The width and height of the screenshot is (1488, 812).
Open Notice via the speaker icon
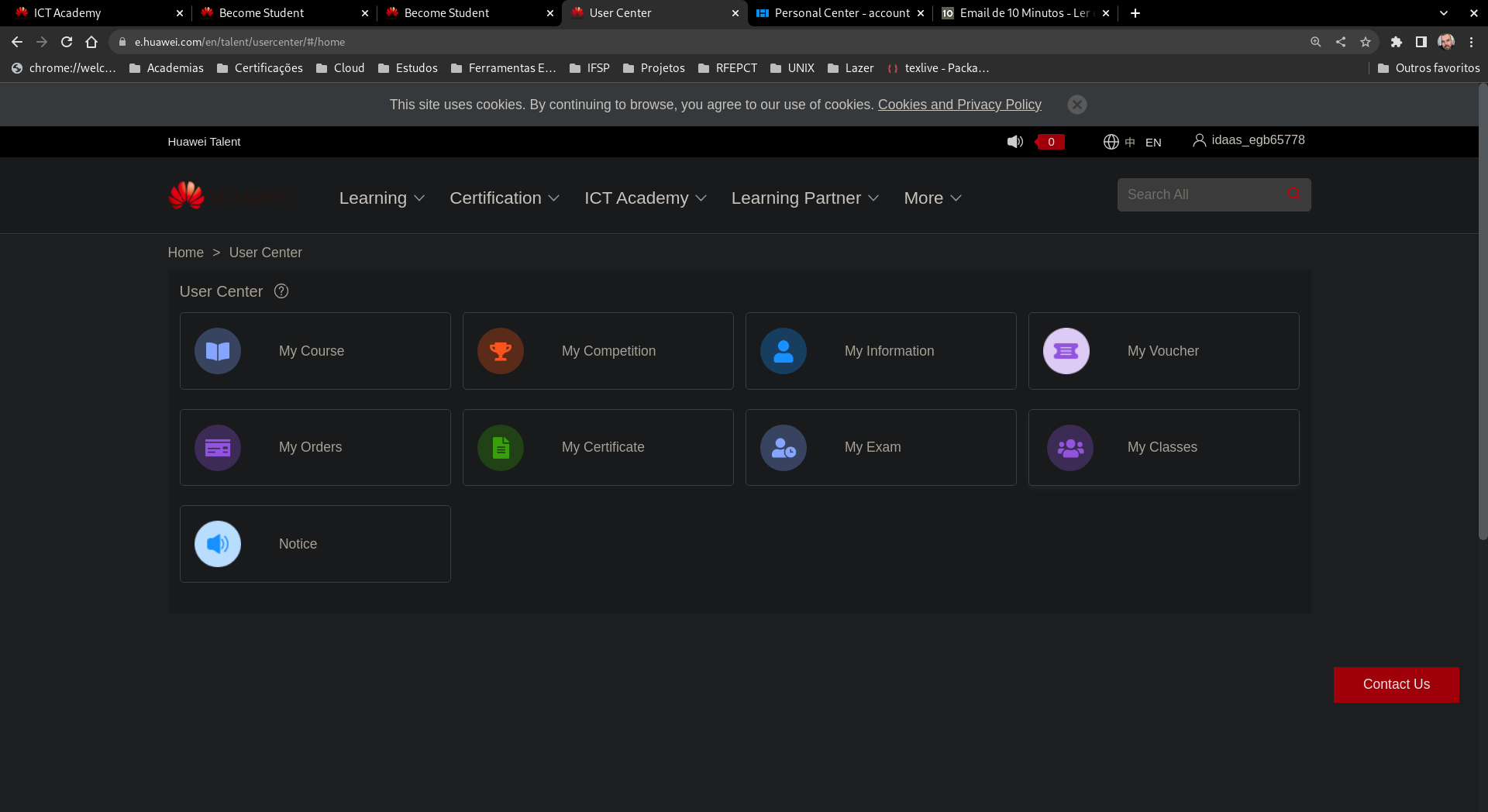click(217, 543)
